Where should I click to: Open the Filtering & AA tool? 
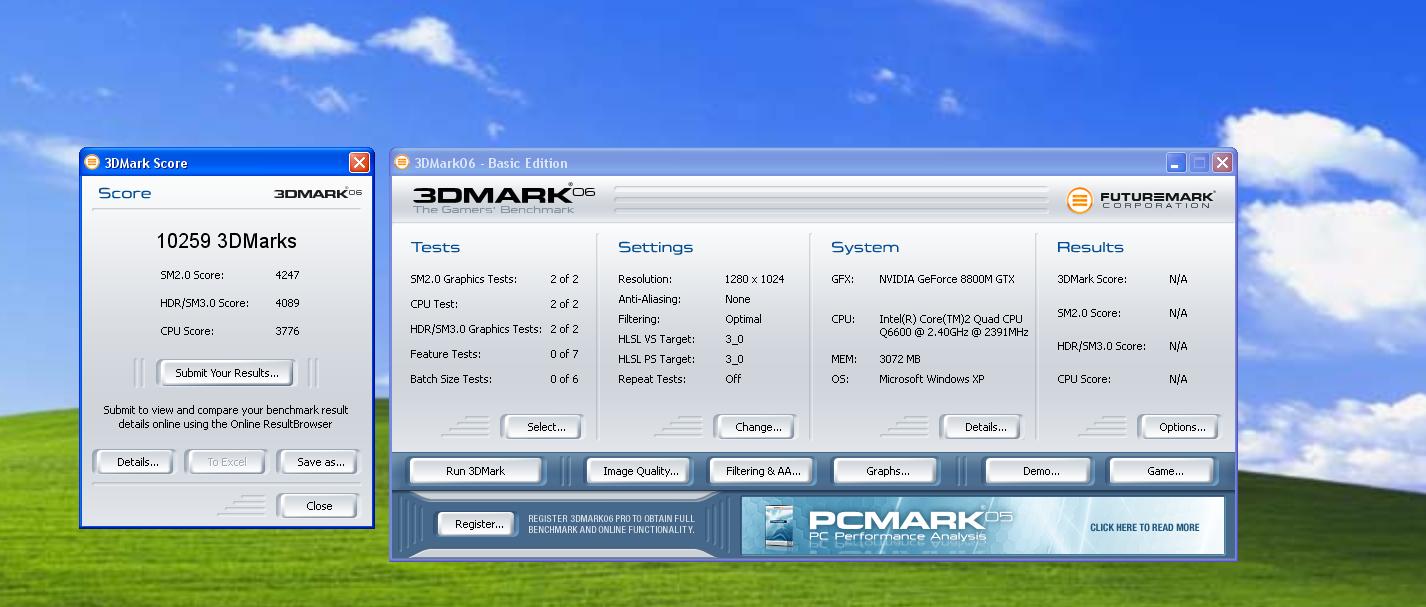click(x=763, y=471)
